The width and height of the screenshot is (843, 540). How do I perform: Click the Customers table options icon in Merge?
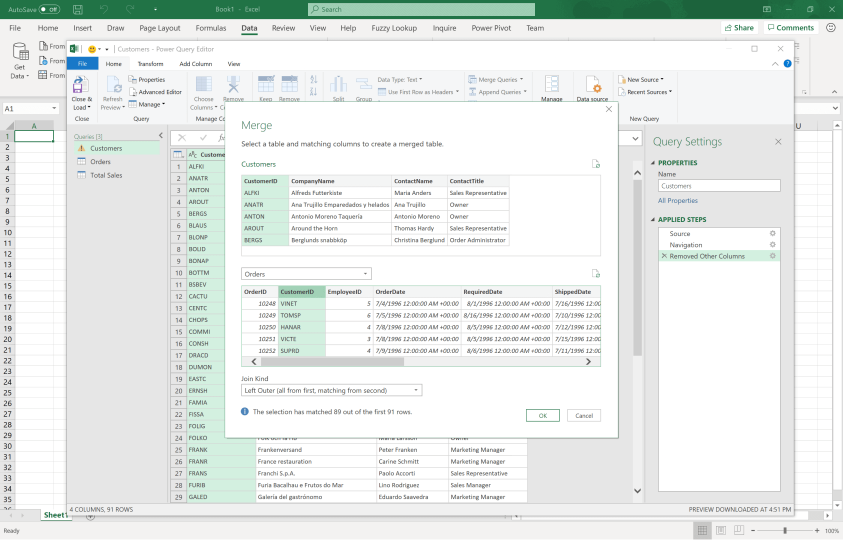[596, 164]
